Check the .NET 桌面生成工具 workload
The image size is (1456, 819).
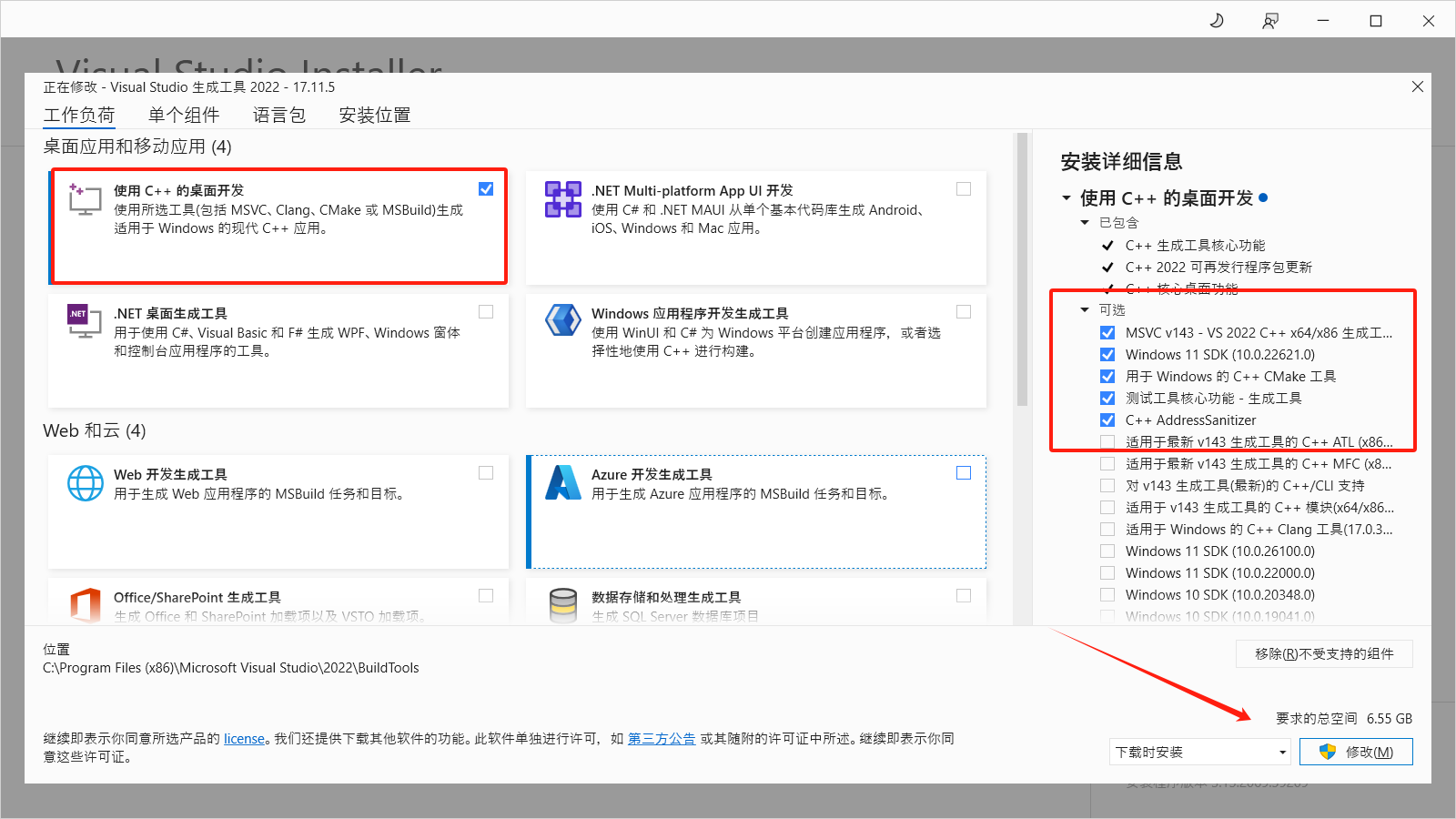pyautogui.click(x=486, y=312)
